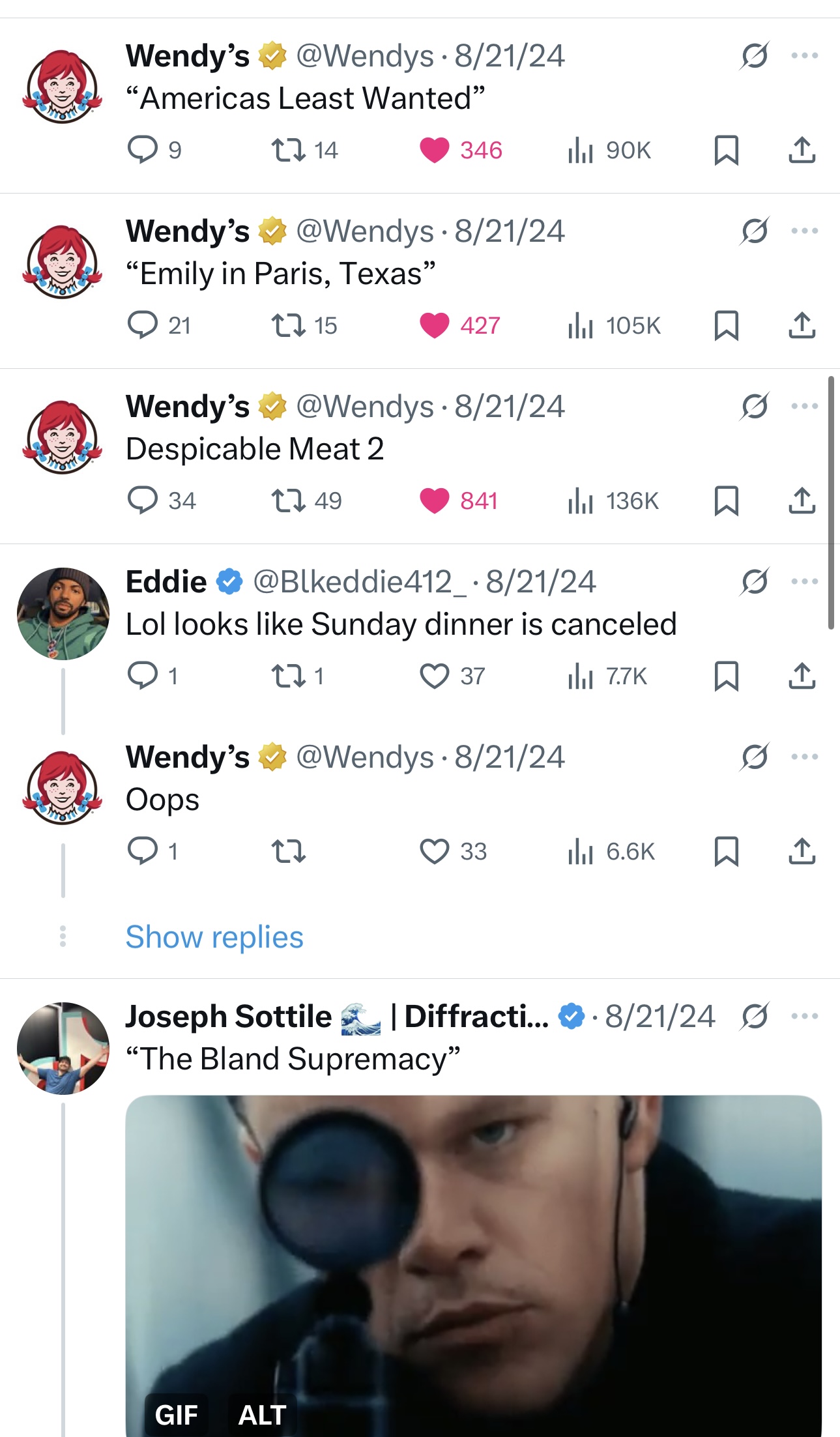Image resolution: width=840 pixels, height=1437 pixels.
Task: Open Joseph Sottile's profile name
Action: click(x=229, y=1016)
